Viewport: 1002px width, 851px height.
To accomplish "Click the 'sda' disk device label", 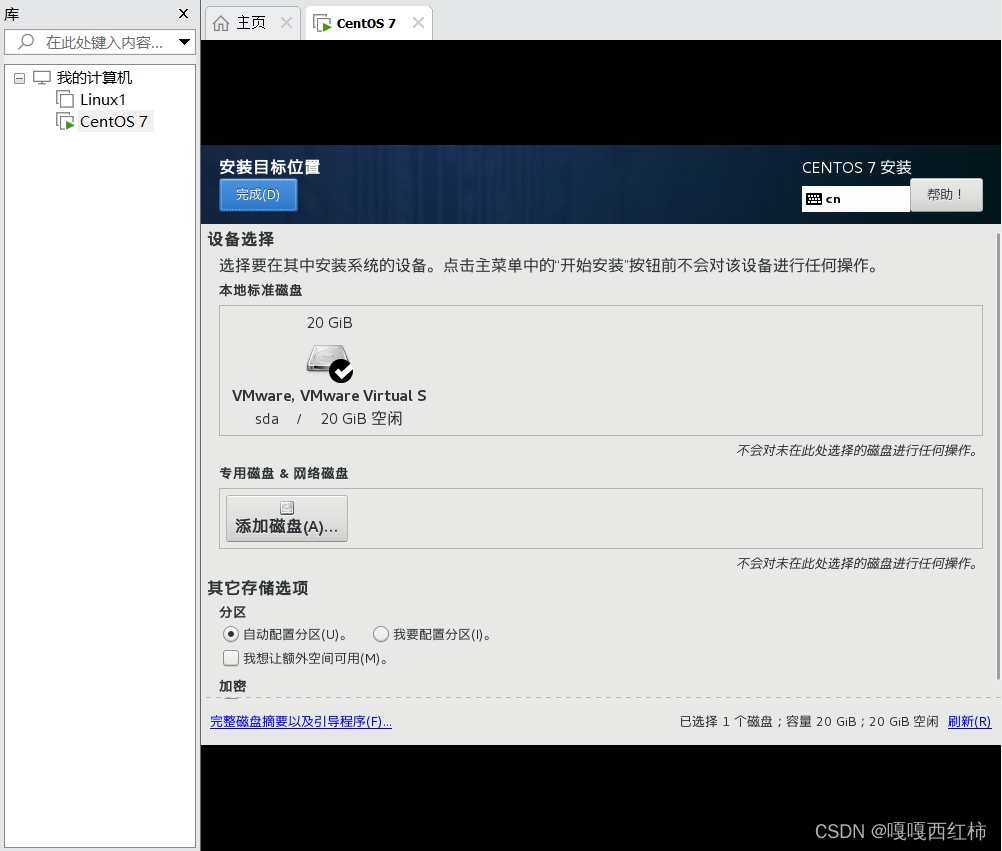I will [x=266, y=419].
